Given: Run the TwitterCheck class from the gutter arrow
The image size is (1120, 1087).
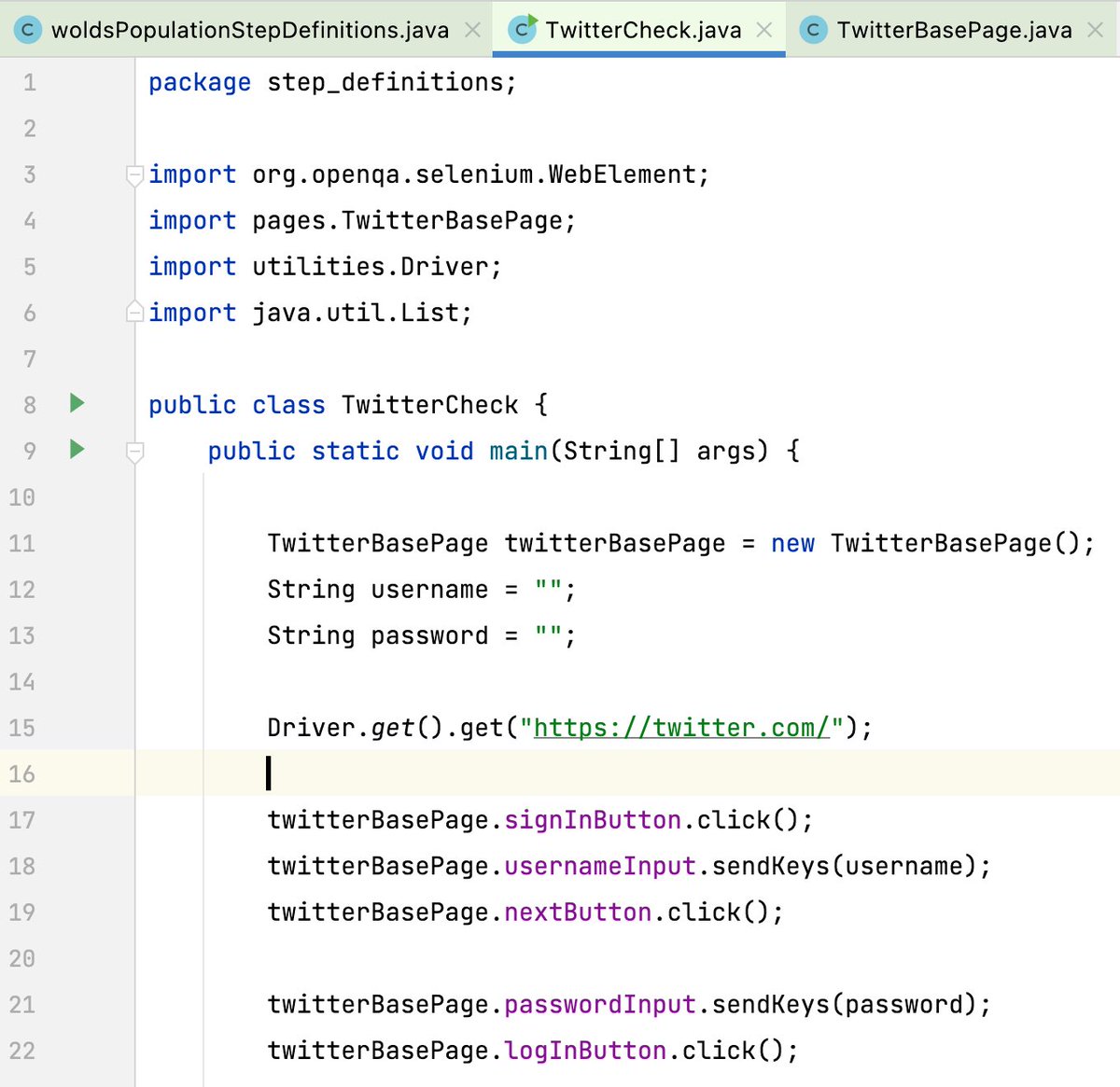Looking at the screenshot, I should [77, 403].
